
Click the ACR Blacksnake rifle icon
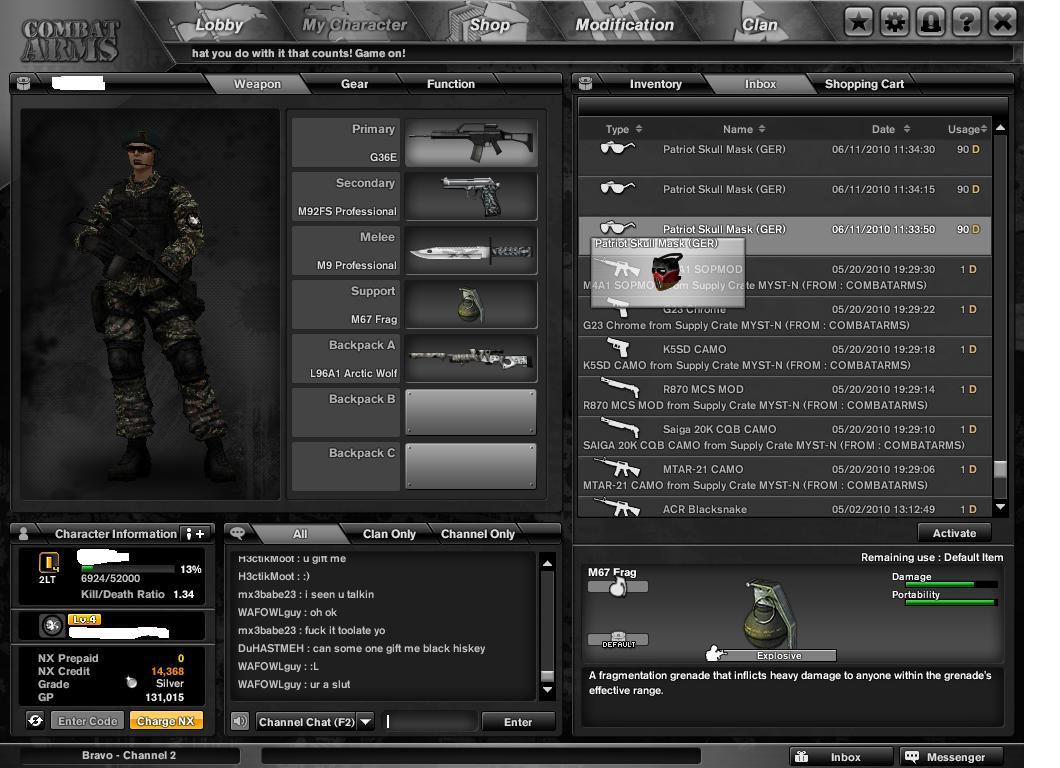[617, 508]
